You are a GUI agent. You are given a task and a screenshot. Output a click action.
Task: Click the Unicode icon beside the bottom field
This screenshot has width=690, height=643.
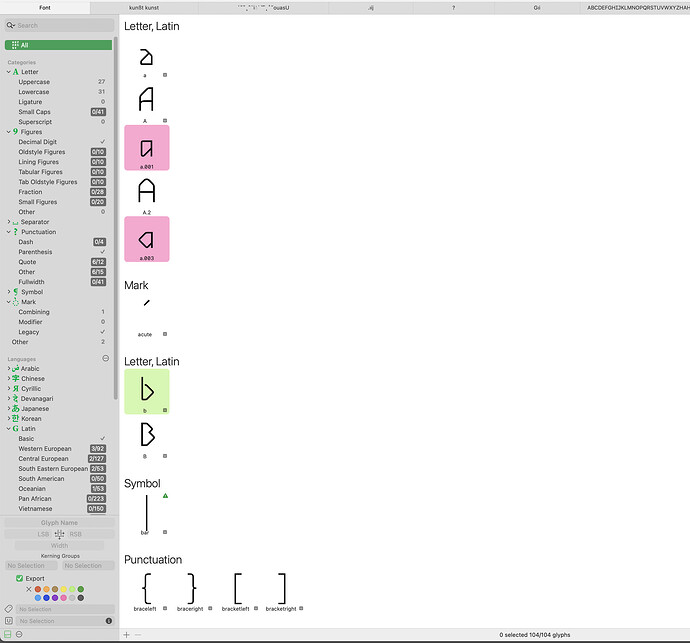8,621
